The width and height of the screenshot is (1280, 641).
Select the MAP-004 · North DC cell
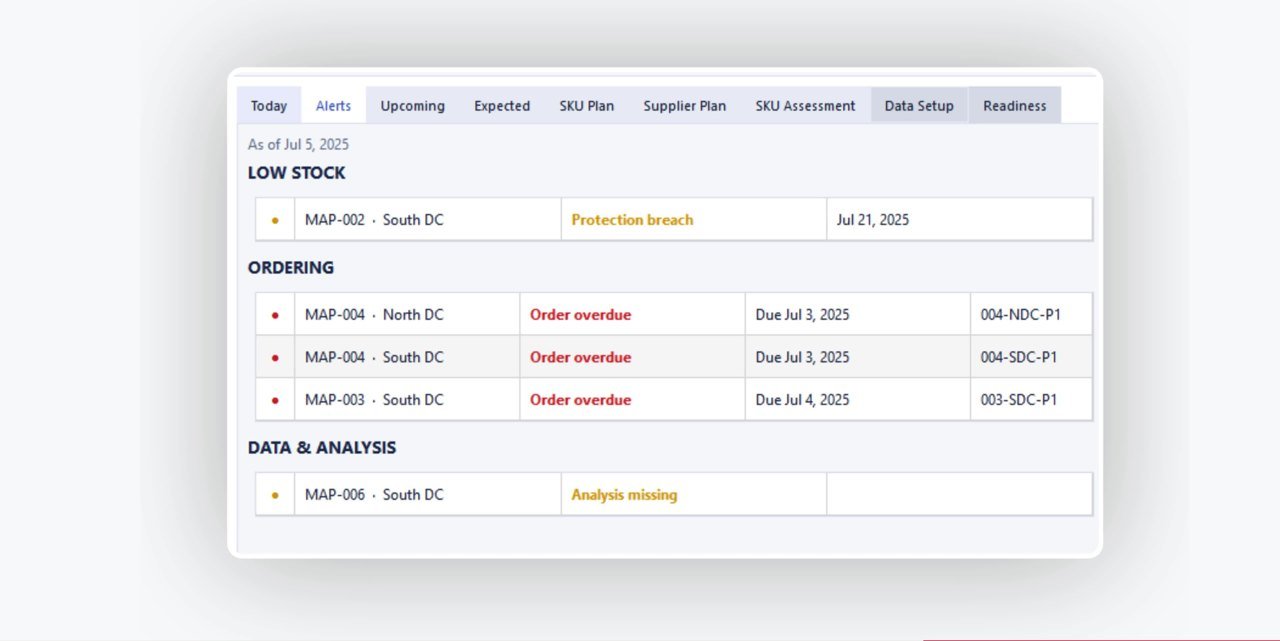pos(407,314)
